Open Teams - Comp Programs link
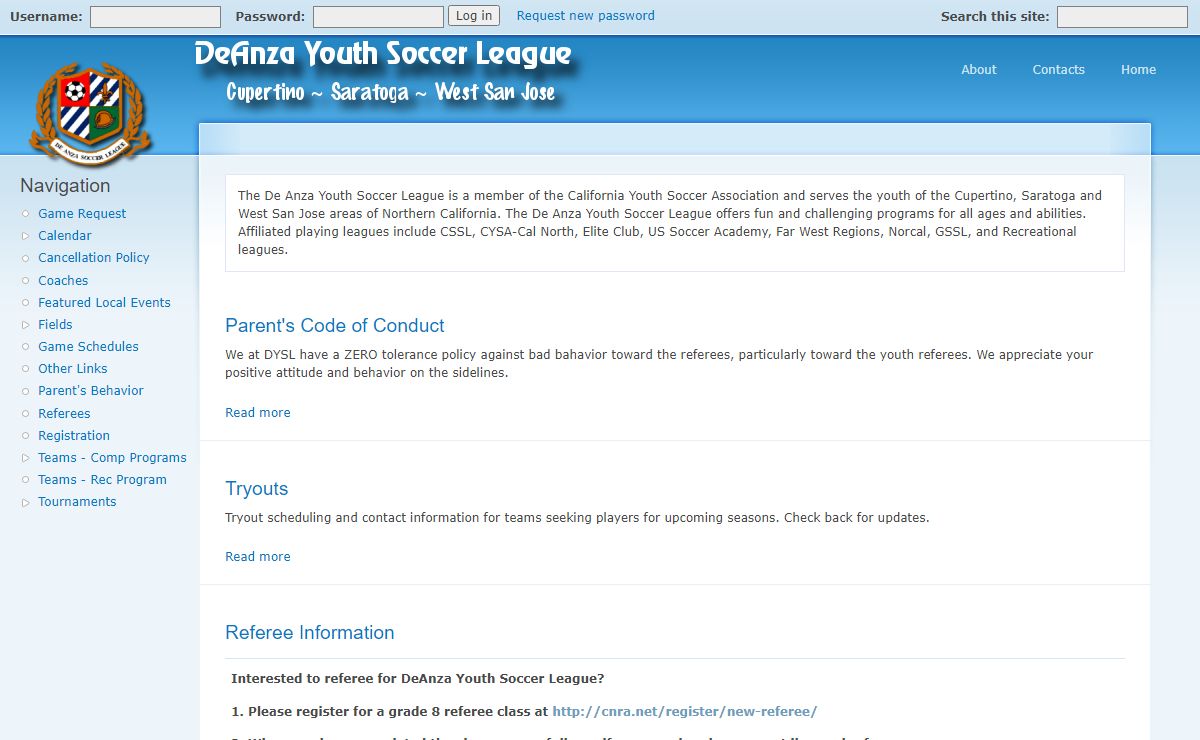This screenshot has width=1200, height=740. 112,458
